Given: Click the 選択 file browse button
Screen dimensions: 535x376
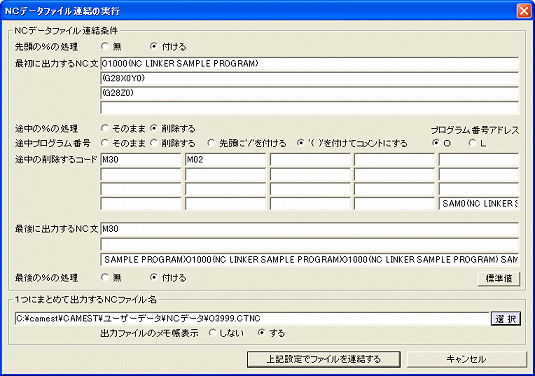Looking at the screenshot, I should (x=506, y=319).
